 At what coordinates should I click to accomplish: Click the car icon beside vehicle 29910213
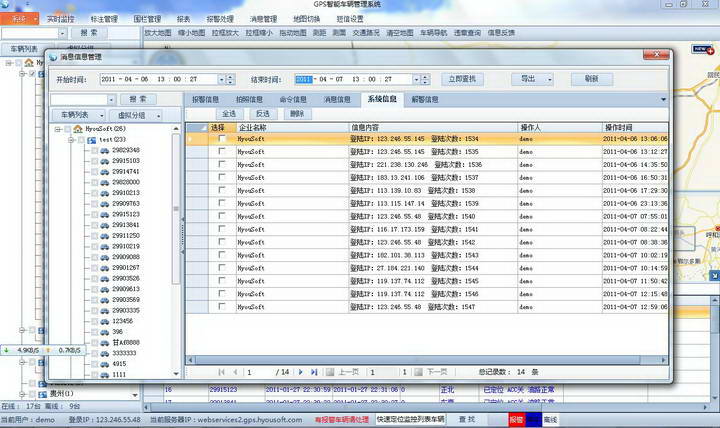pos(105,193)
